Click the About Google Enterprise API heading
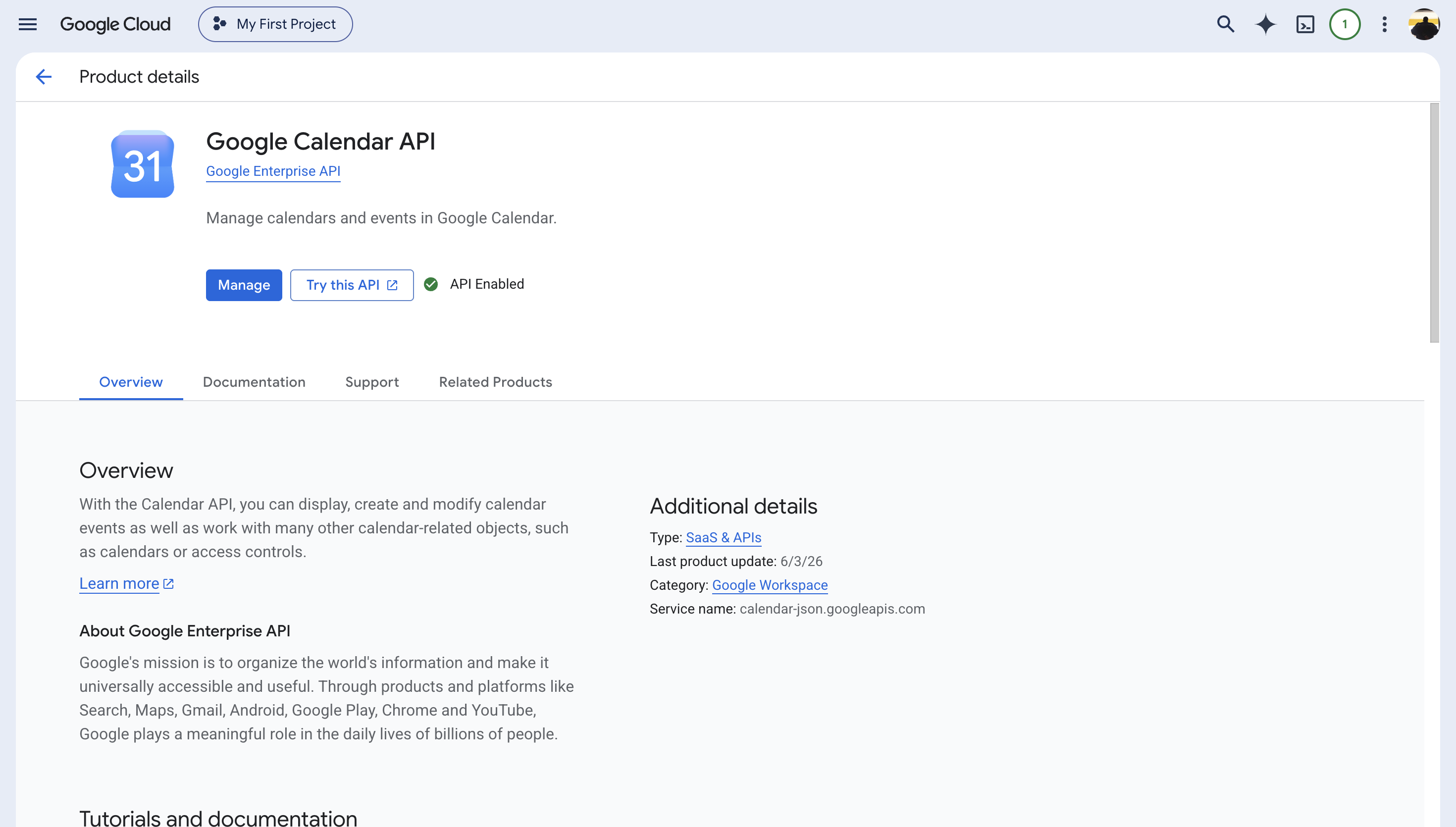 [x=185, y=630]
